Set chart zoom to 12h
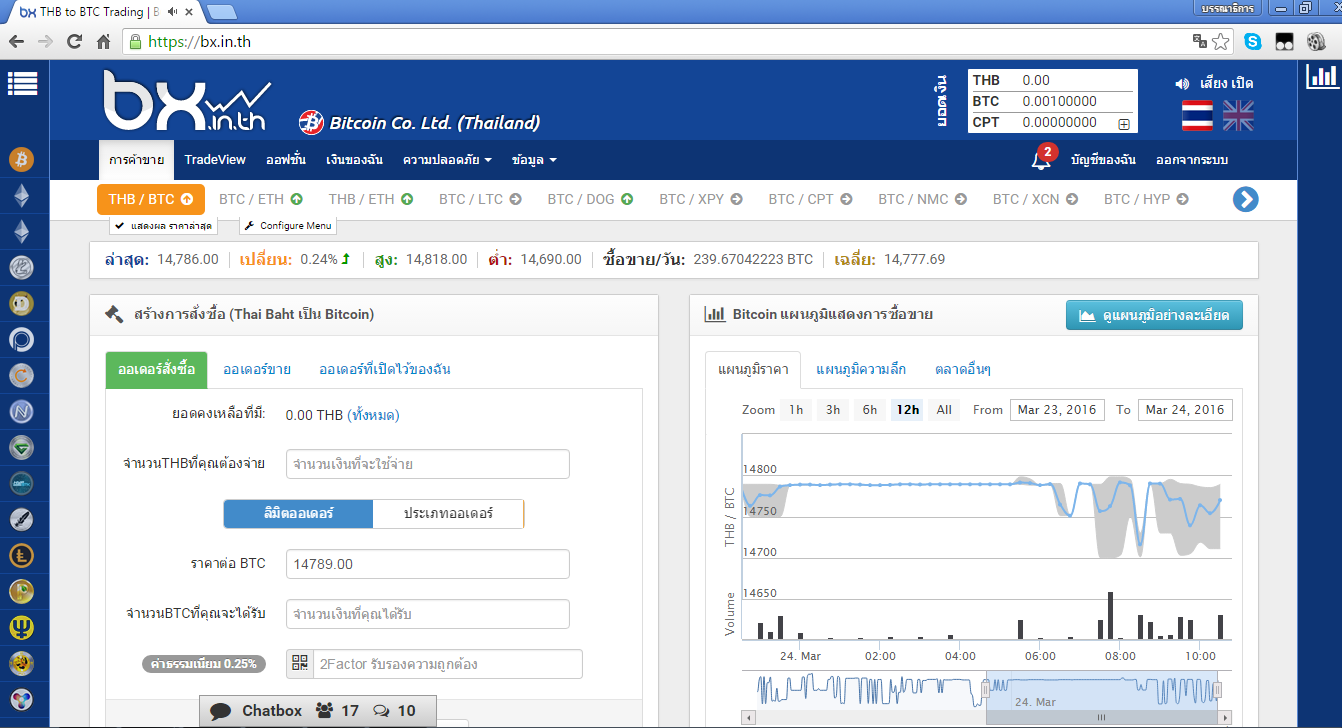The width and height of the screenshot is (1342, 728). 908,410
